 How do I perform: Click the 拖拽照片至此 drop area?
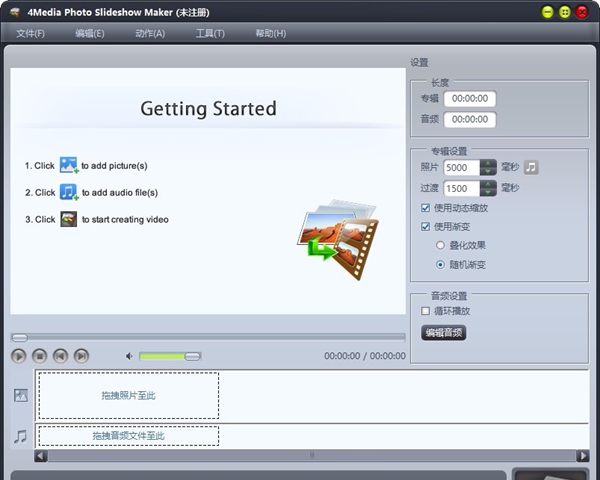129,395
